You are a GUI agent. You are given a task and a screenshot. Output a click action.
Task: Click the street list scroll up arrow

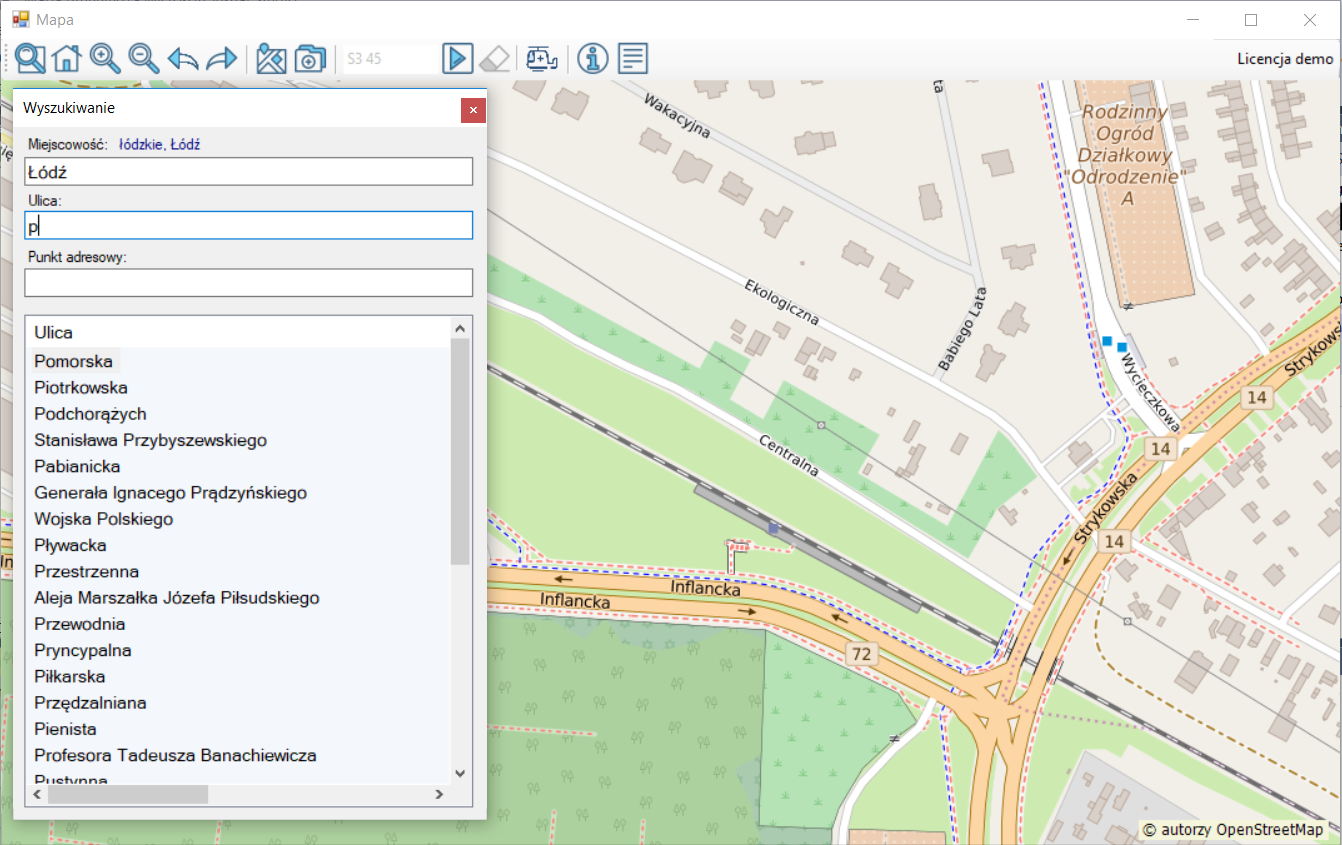[x=460, y=328]
